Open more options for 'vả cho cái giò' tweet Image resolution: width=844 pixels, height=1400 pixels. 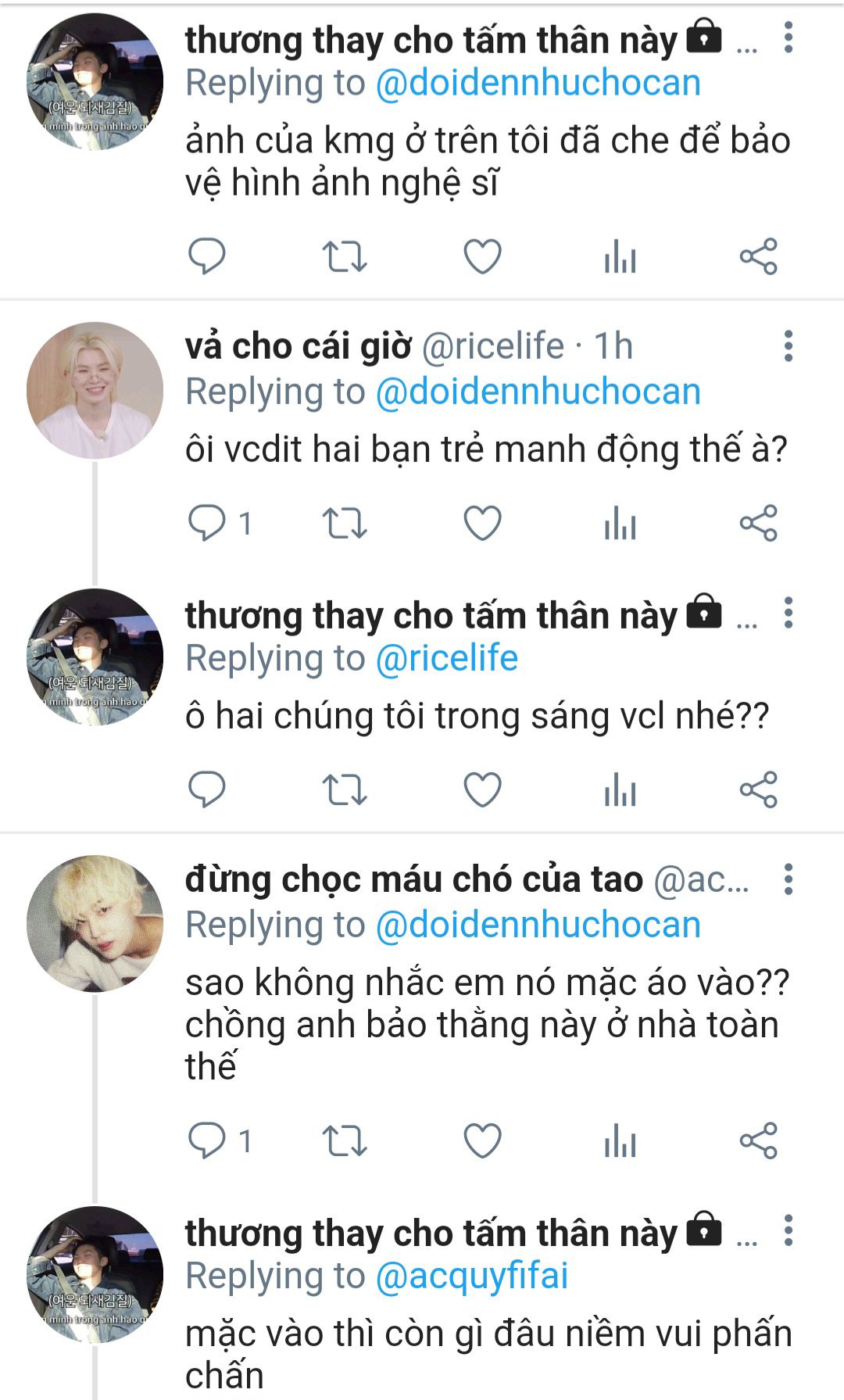pos(788,346)
